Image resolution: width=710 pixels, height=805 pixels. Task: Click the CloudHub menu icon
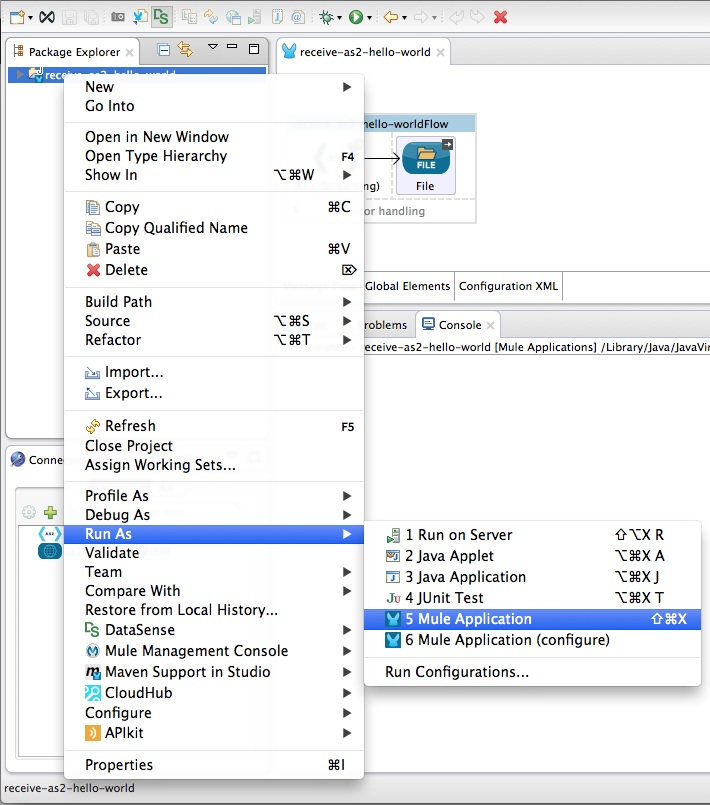(x=92, y=693)
